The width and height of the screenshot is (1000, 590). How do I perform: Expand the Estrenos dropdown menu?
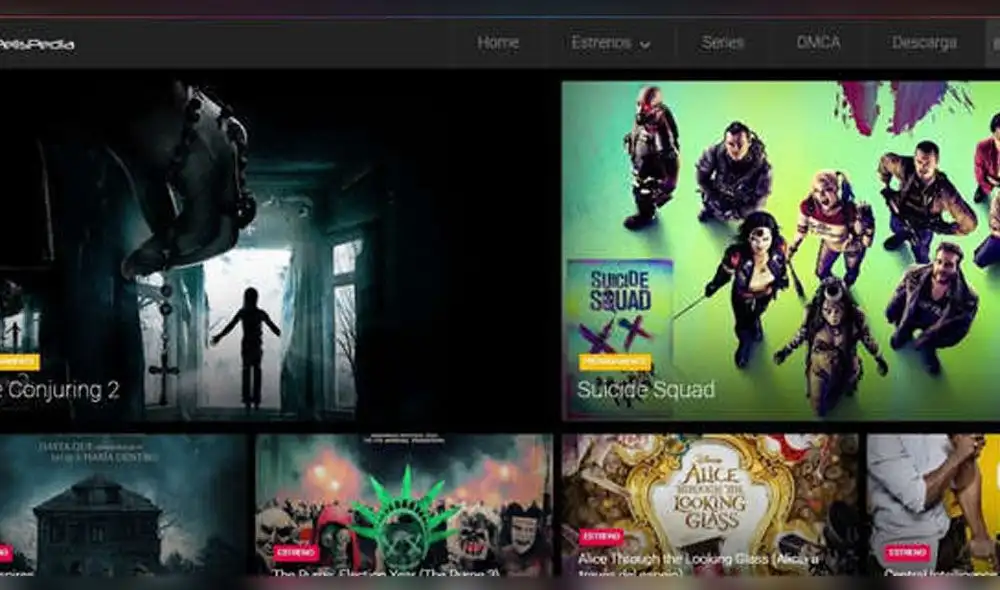[601, 43]
